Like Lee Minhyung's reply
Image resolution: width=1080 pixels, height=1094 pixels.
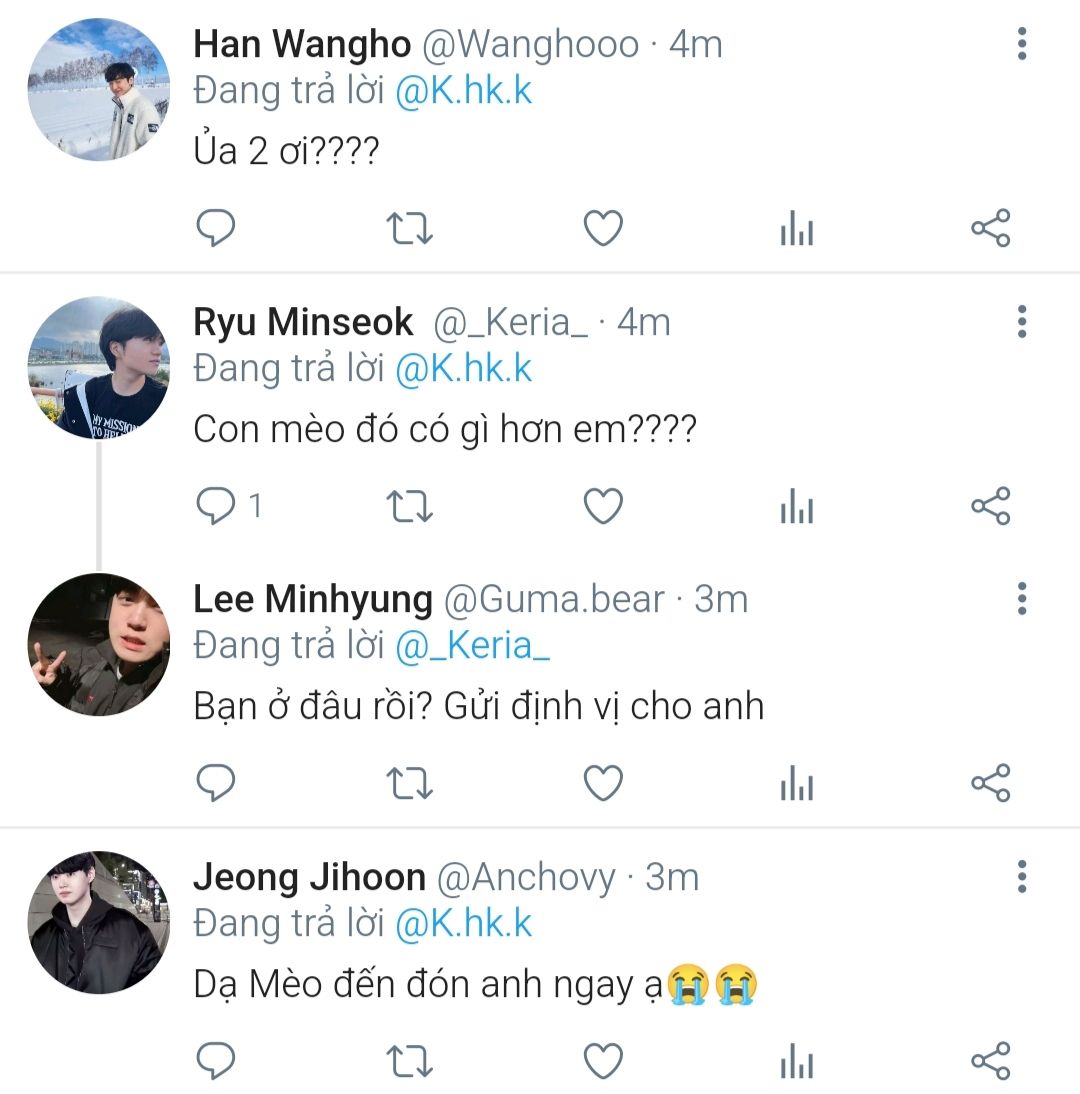click(603, 783)
